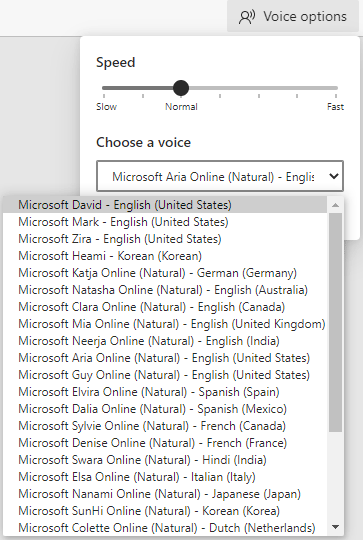Select Microsoft SunHi Online Korean (Korea)
Viewport: 363px width, 540px height.
pos(165,511)
